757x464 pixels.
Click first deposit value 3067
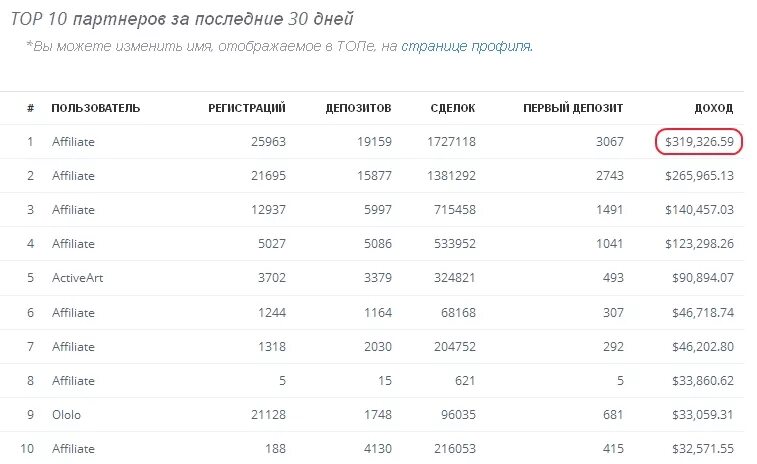(x=610, y=142)
